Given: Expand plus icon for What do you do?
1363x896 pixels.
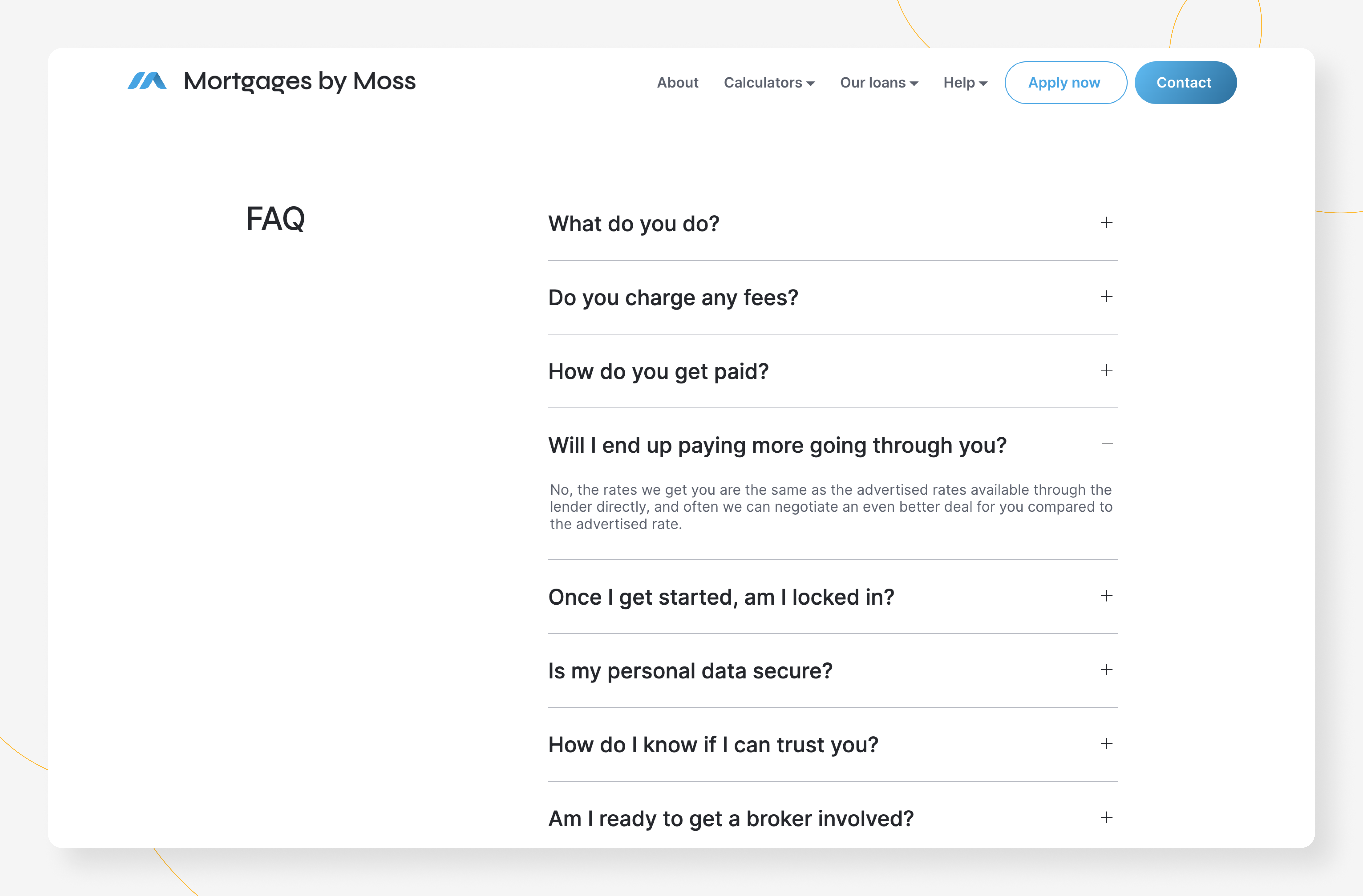Looking at the screenshot, I should point(1106,223).
